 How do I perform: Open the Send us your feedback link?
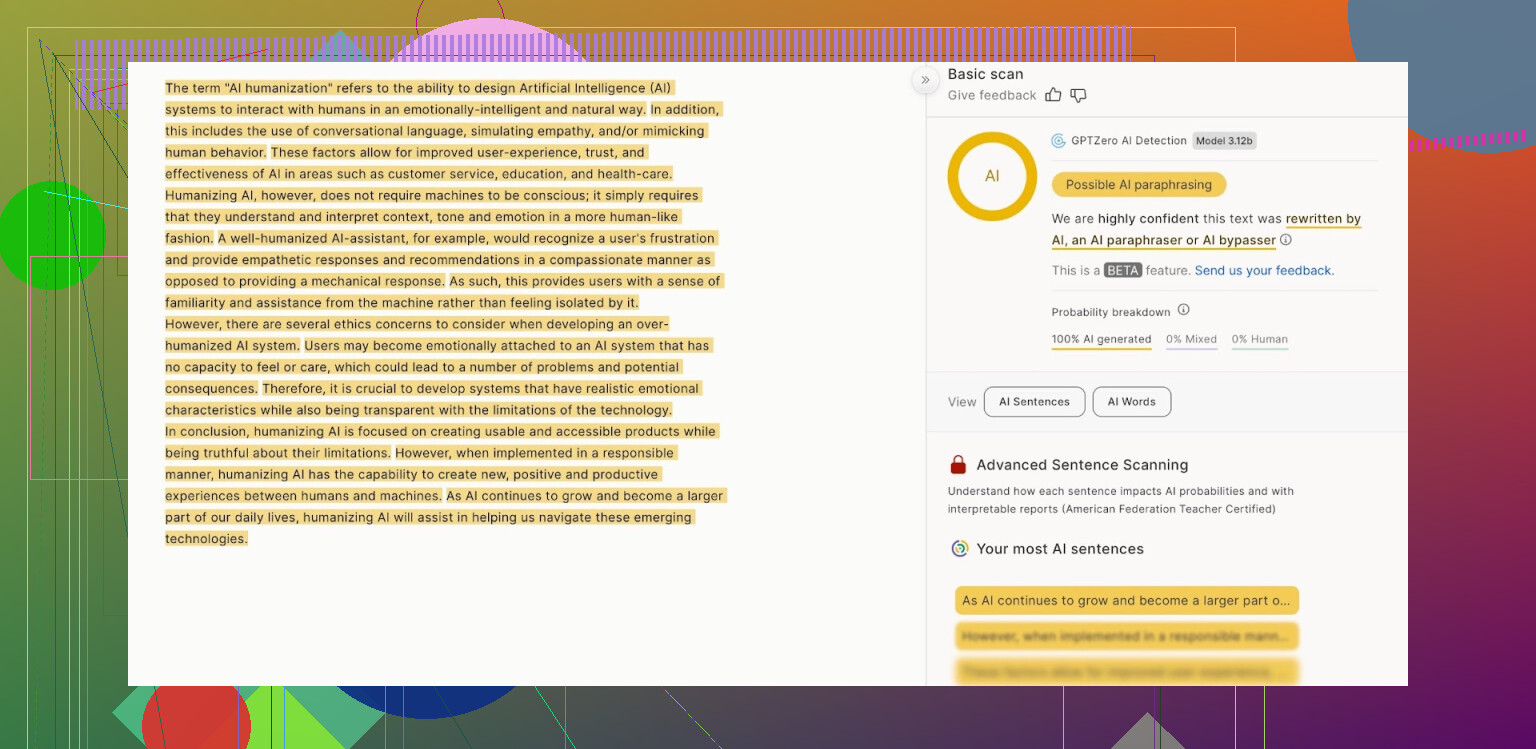pyautogui.click(x=1264, y=271)
